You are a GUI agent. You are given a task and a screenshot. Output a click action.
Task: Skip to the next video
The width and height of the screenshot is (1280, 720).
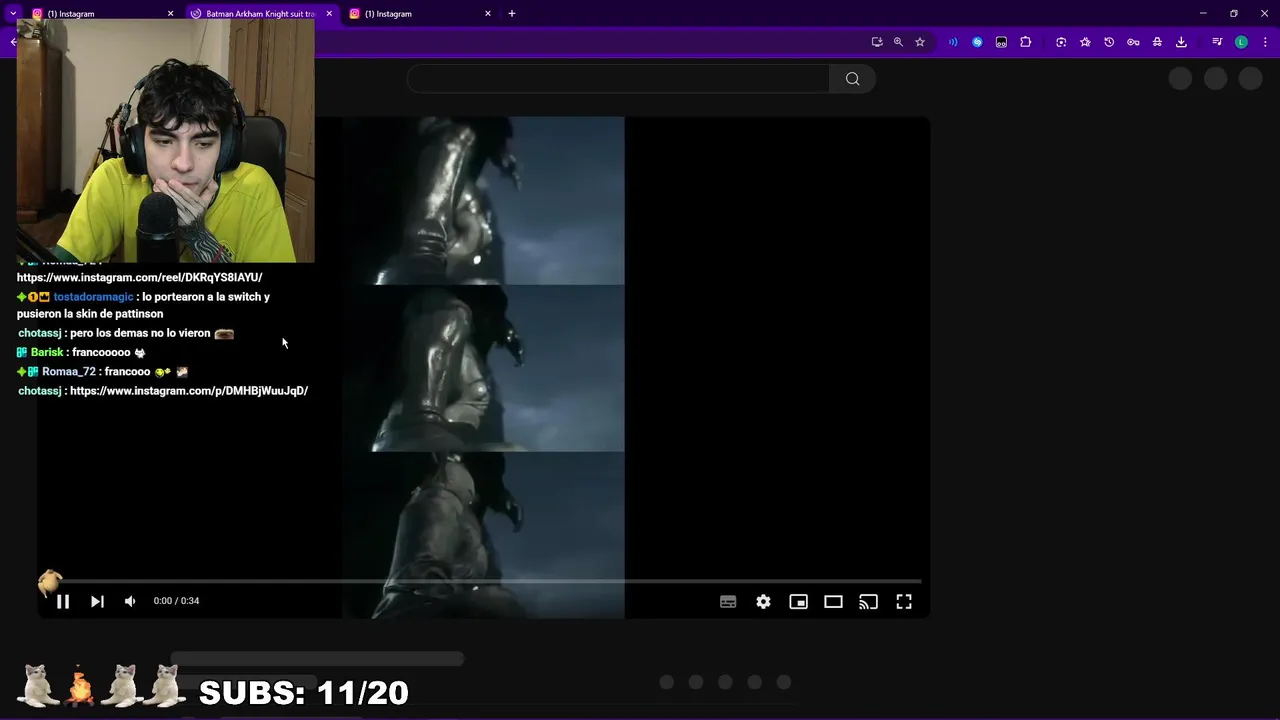click(97, 601)
